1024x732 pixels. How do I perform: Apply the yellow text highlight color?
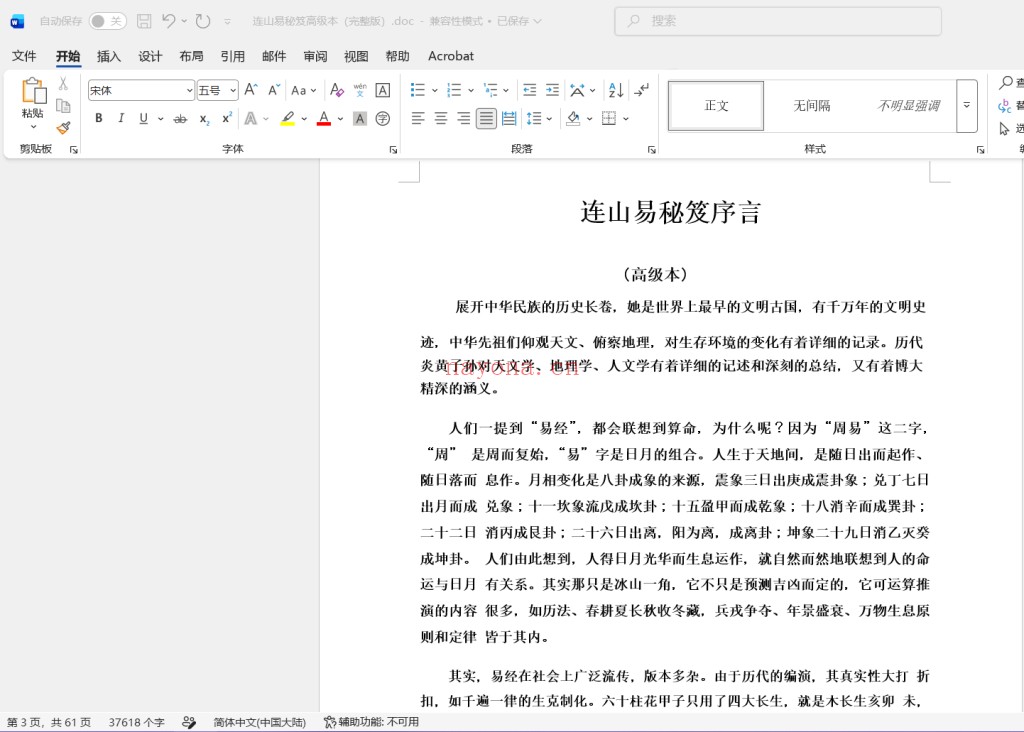tap(287, 119)
